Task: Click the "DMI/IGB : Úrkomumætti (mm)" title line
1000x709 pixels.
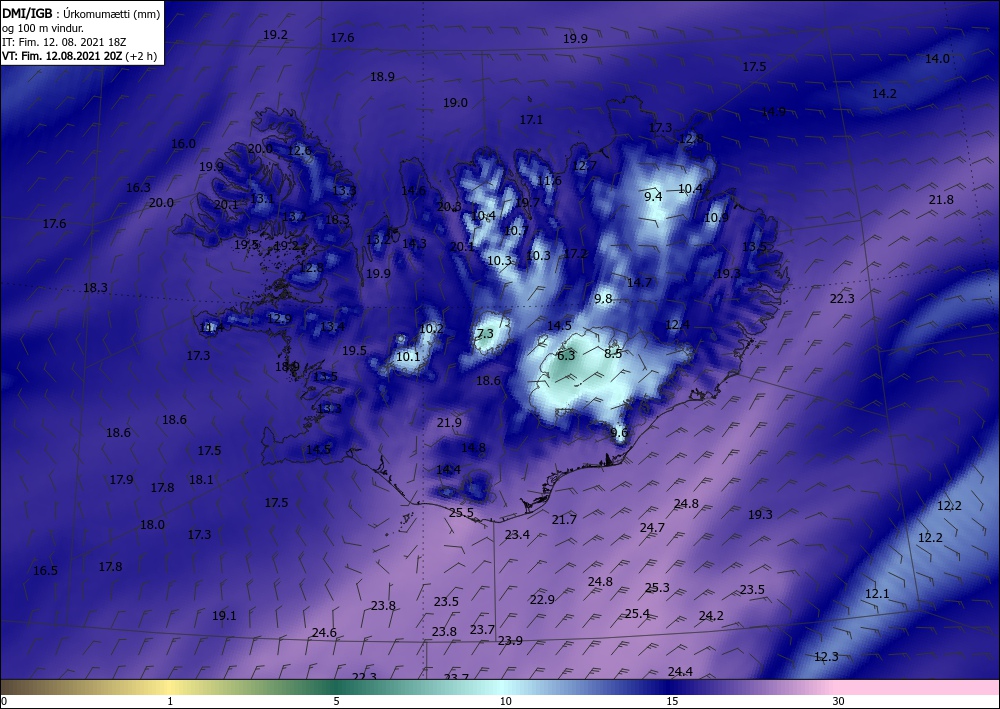Action: click(81, 13)
